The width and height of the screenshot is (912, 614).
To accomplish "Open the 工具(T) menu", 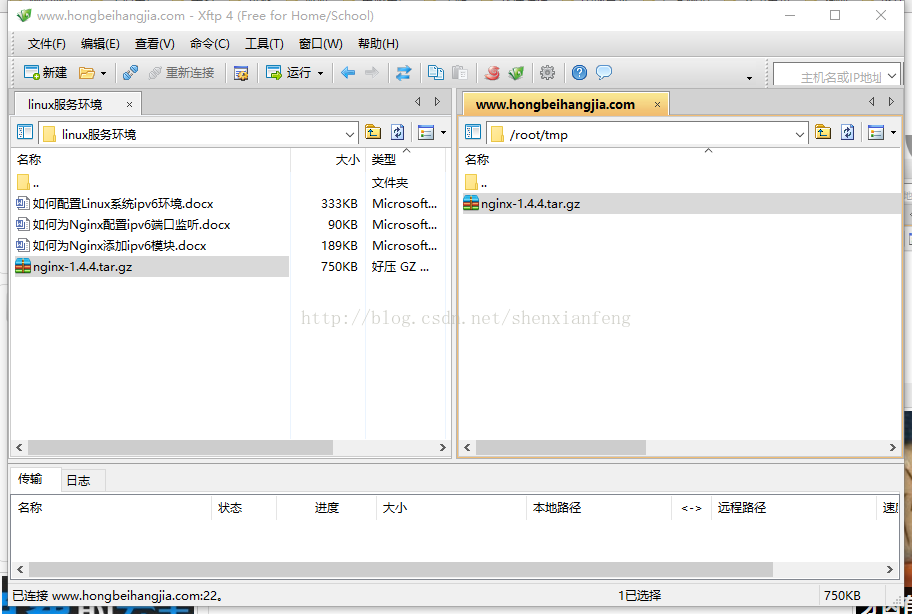I will pos(264,44).
